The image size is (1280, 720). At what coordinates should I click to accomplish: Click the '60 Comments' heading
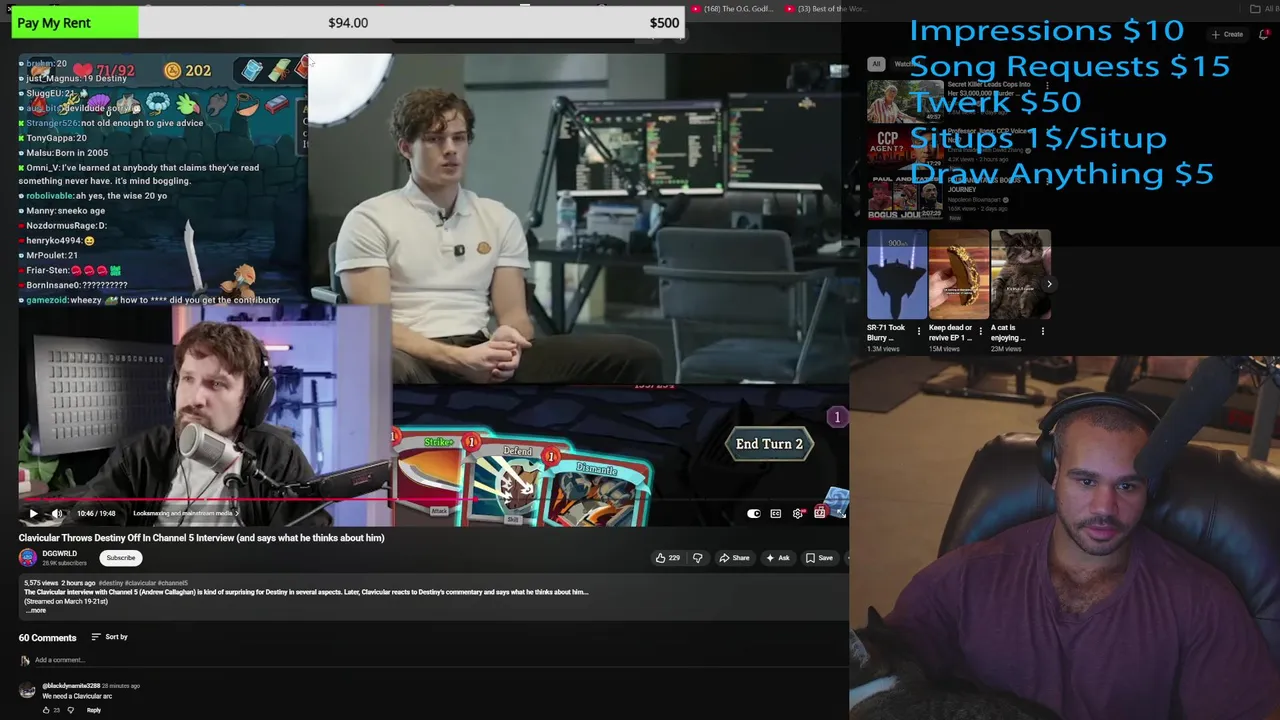point(47,637)
